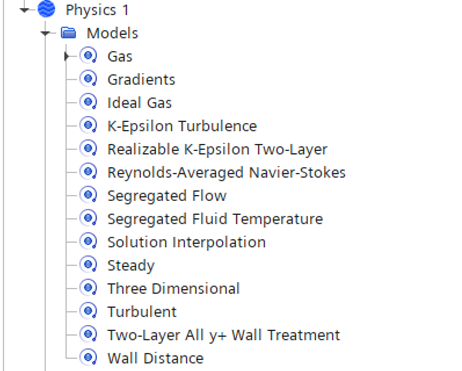This screenshot has height=371, width=462.
Task: Click the Steady model node icon
Action: tap(88, 265)
